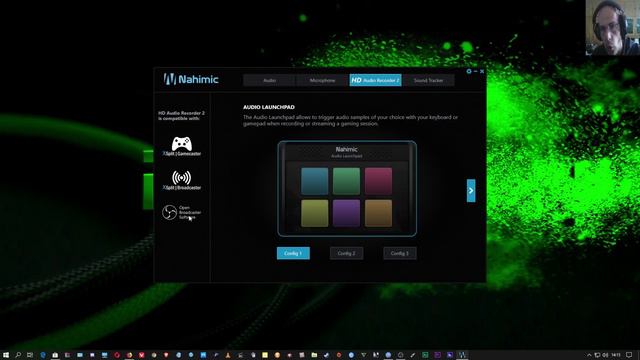
Task: Launch Opera browser from taskbar
Action: (117, 355)
